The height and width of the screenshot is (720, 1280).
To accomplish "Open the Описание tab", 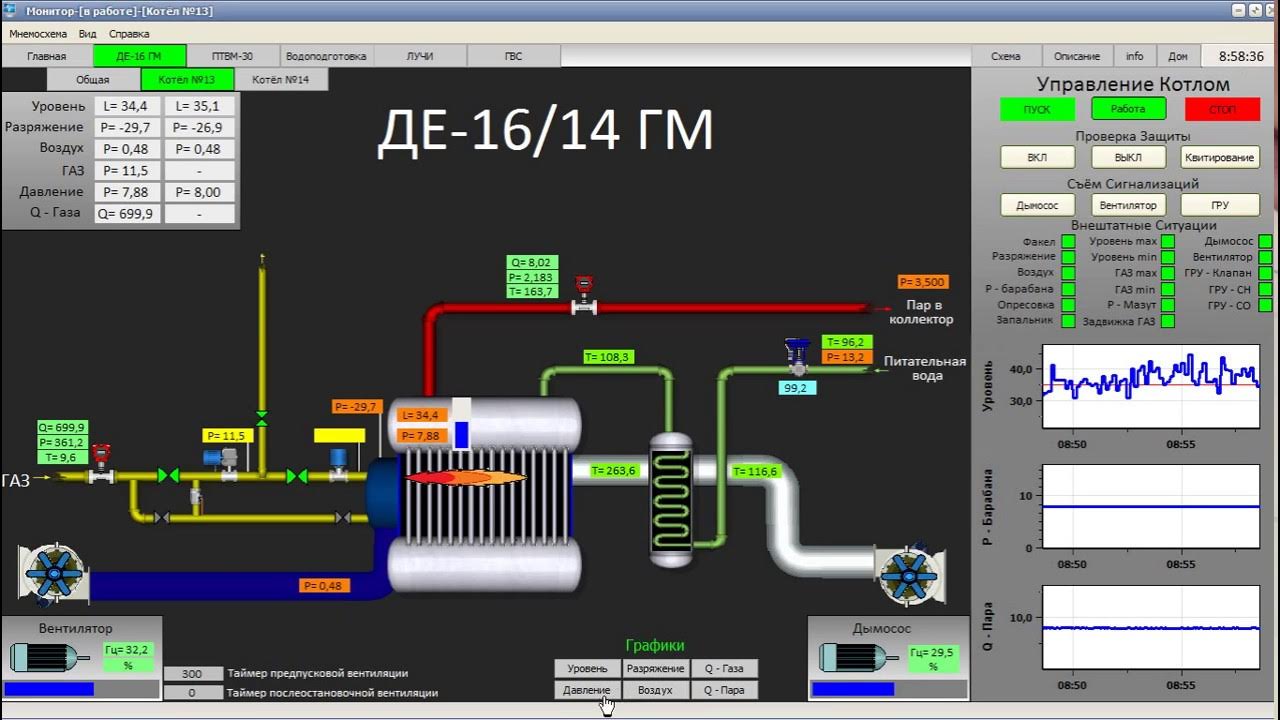I will [x=1077, y=56].
